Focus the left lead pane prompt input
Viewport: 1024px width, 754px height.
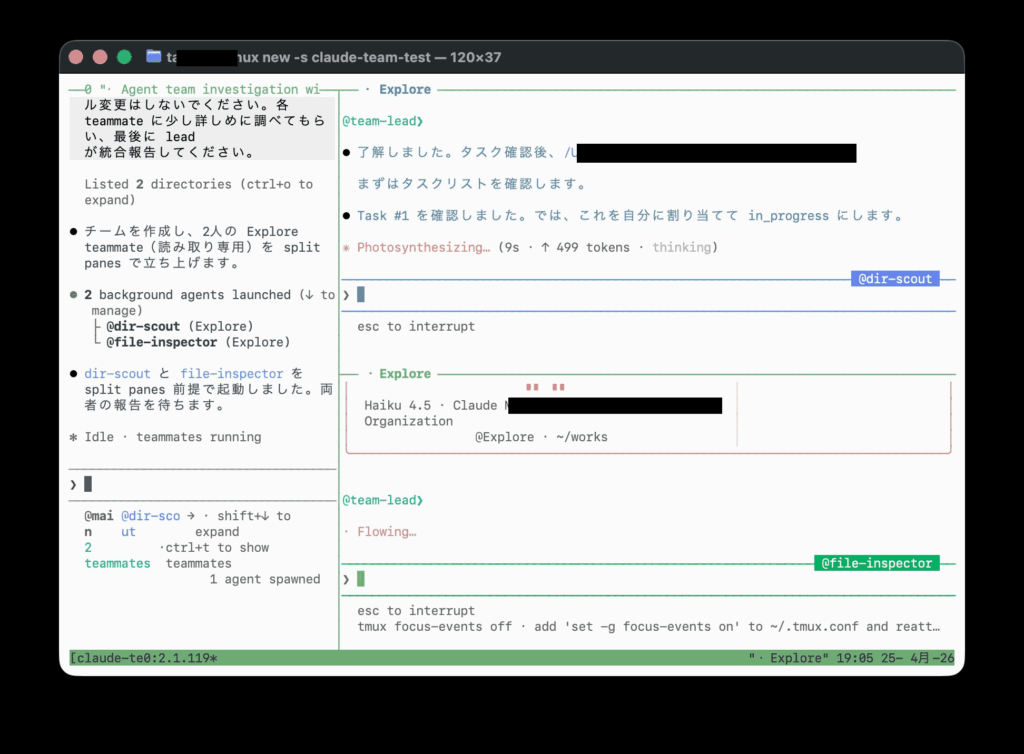[x=200, y=484]
